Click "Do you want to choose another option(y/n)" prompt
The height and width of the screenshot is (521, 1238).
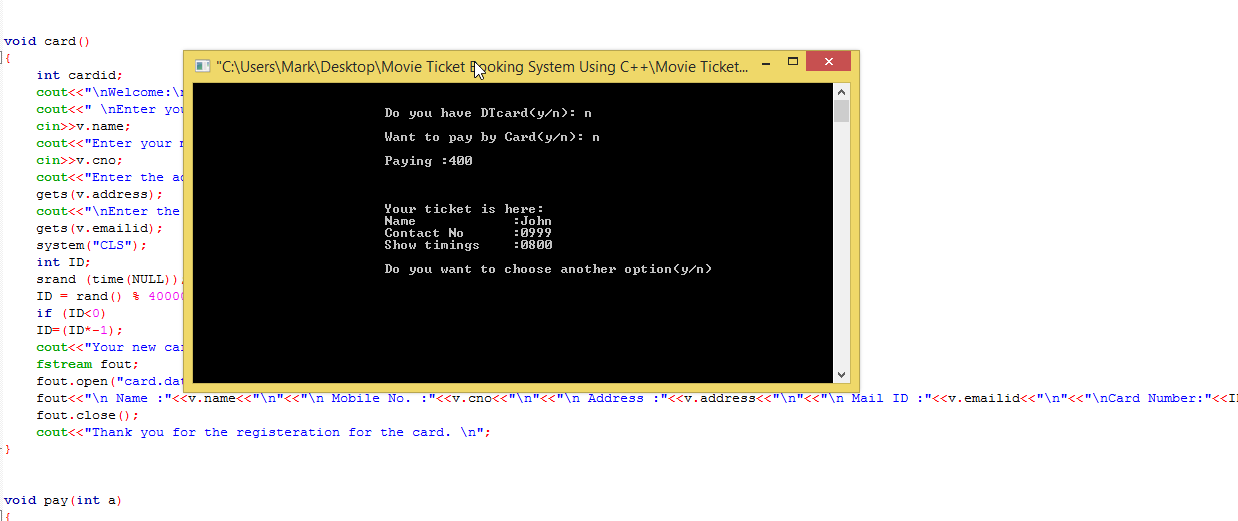click(548, 269)
